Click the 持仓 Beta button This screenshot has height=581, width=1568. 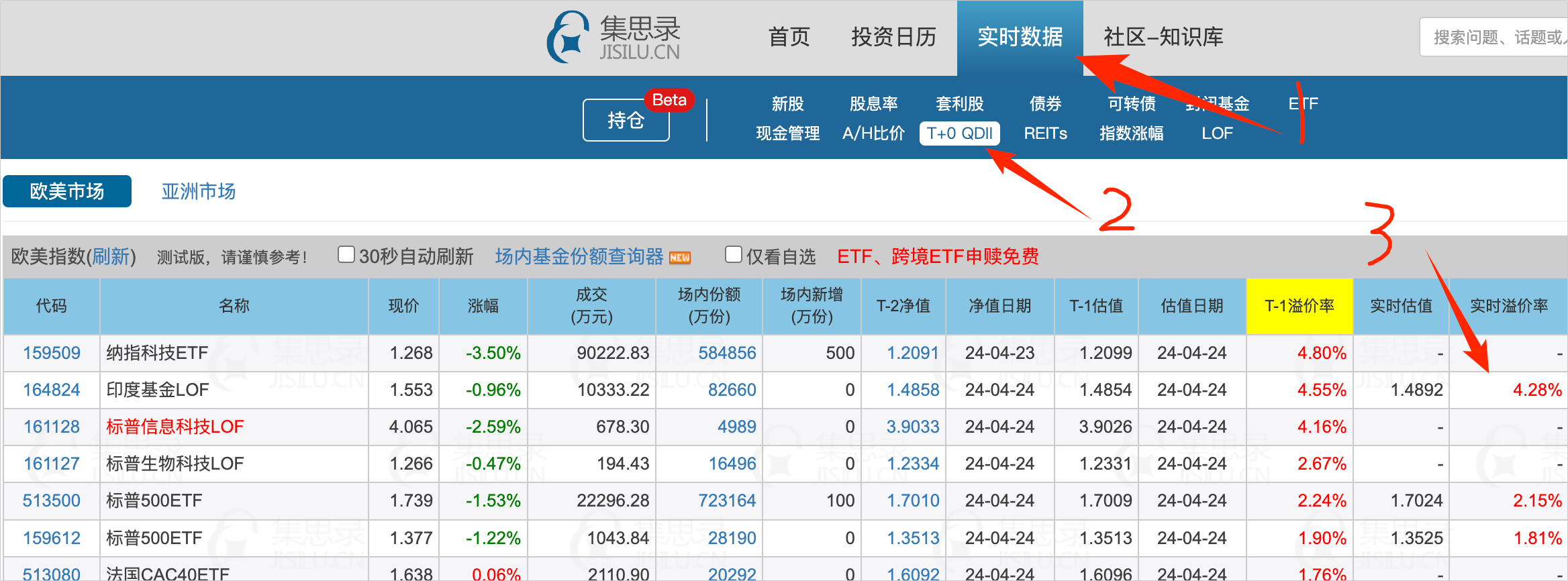coord(626,121)
